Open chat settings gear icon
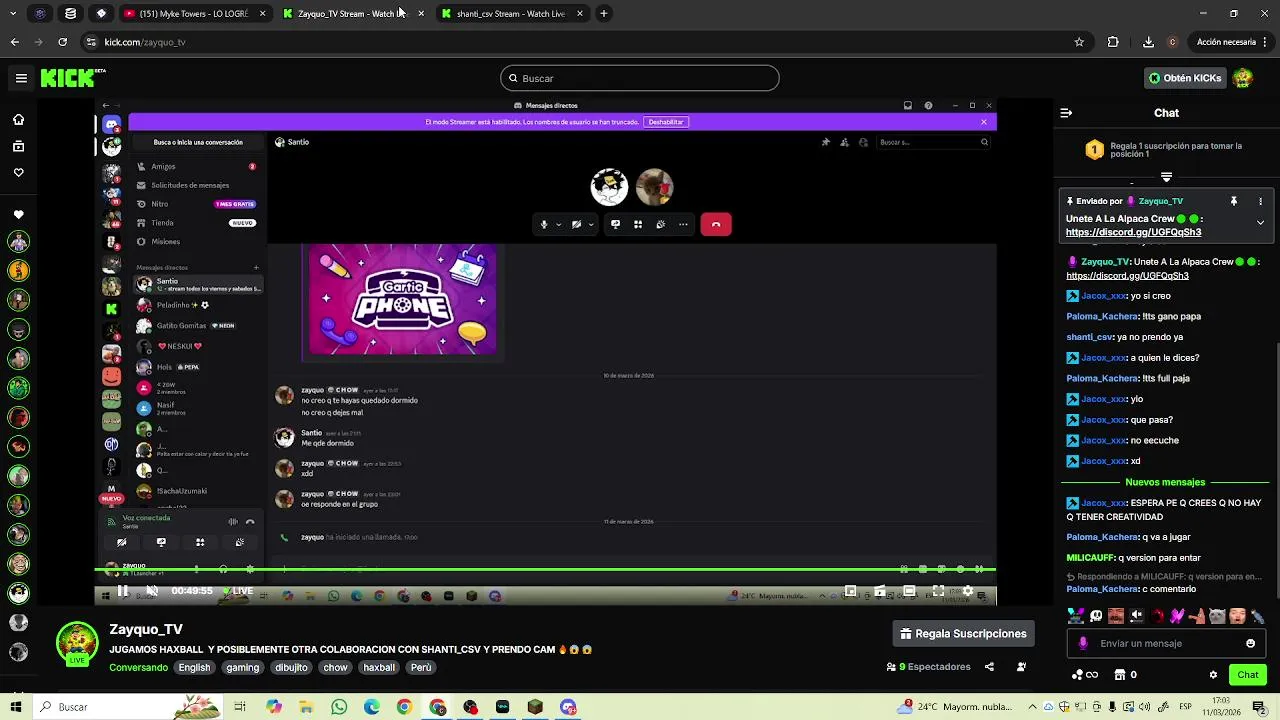The image size is (1280, 720). (x=1213, y=675)
